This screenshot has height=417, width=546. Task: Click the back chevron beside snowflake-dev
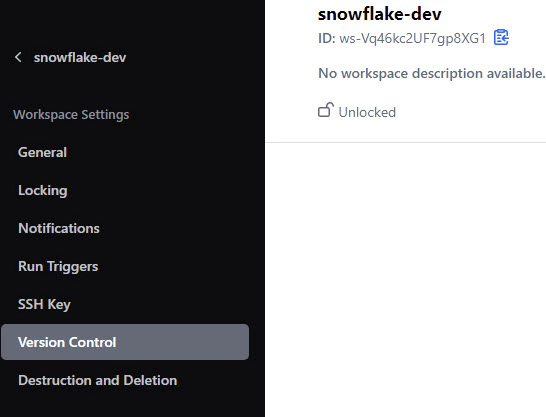[18, 57]
